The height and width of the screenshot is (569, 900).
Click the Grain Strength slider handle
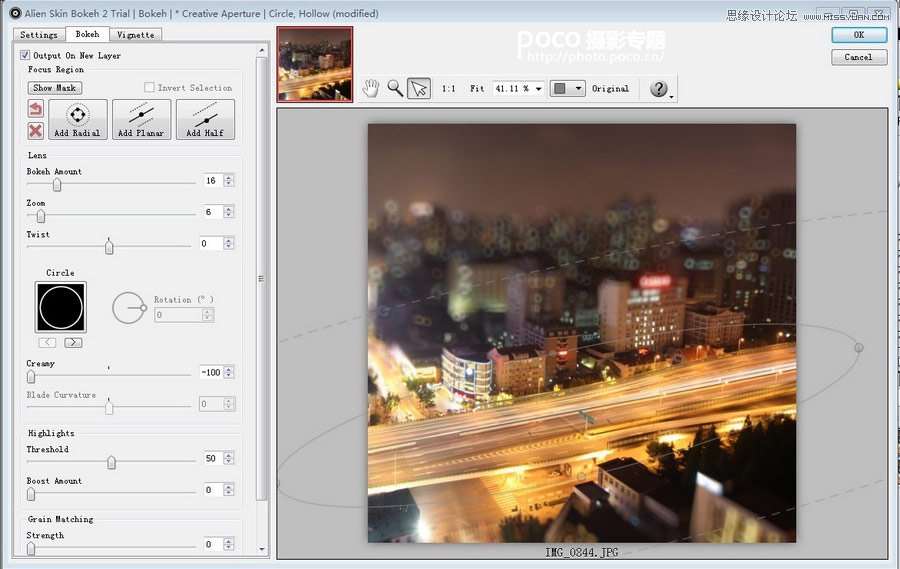tap(31, 549)
